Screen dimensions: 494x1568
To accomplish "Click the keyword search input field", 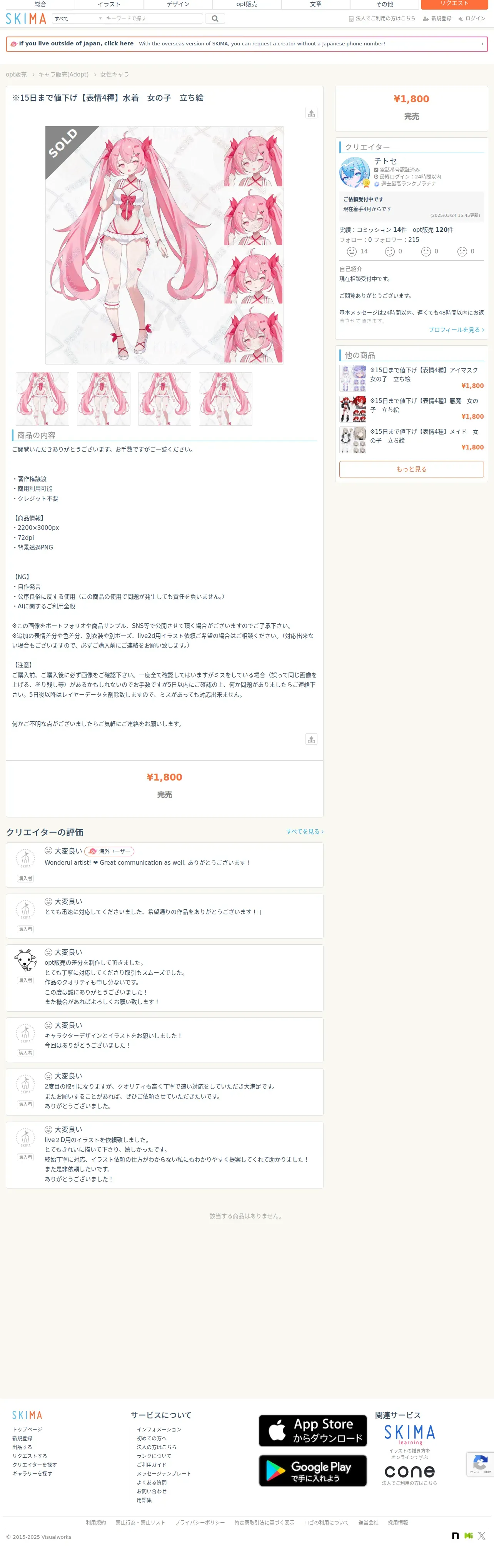I will (154, 18).
